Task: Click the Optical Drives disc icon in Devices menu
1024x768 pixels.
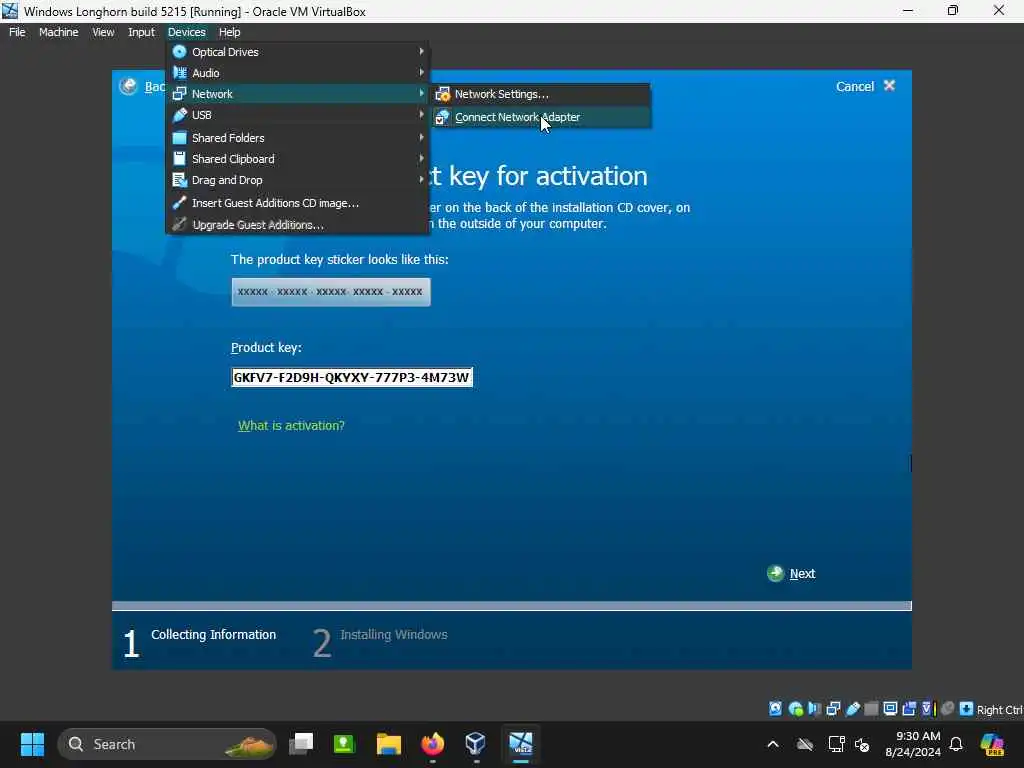Action: pyautogui.click(x=180, y=52)
